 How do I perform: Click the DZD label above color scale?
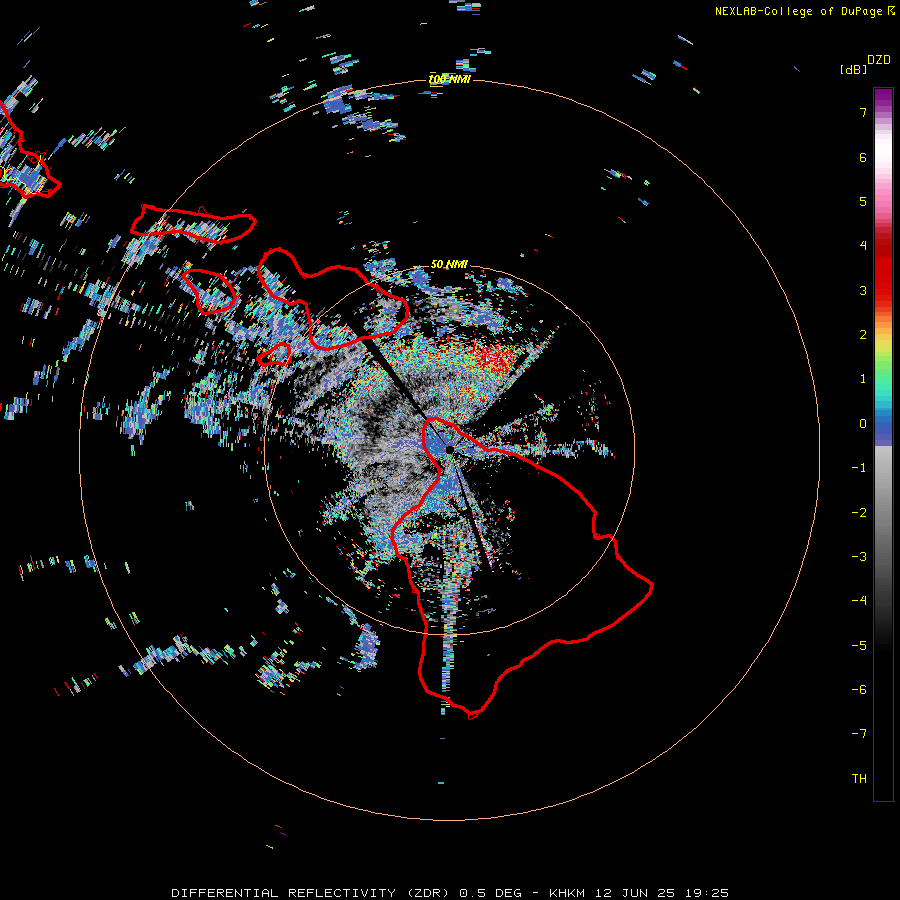click(878, 60)
